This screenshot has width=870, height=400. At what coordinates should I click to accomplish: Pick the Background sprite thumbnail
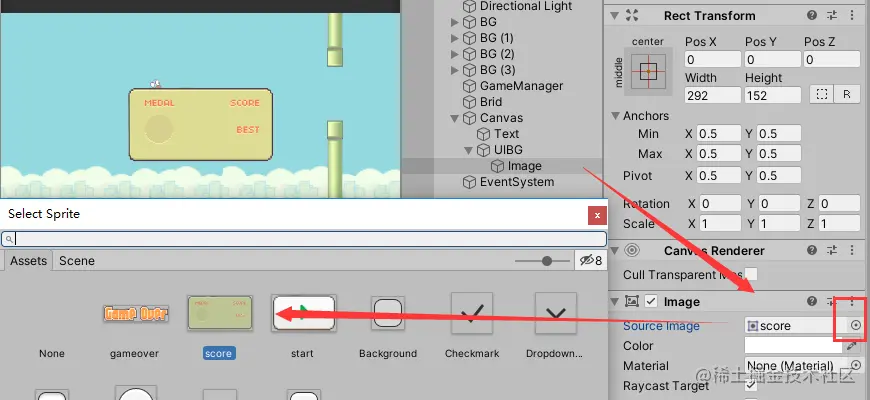(x=388, y=313)
